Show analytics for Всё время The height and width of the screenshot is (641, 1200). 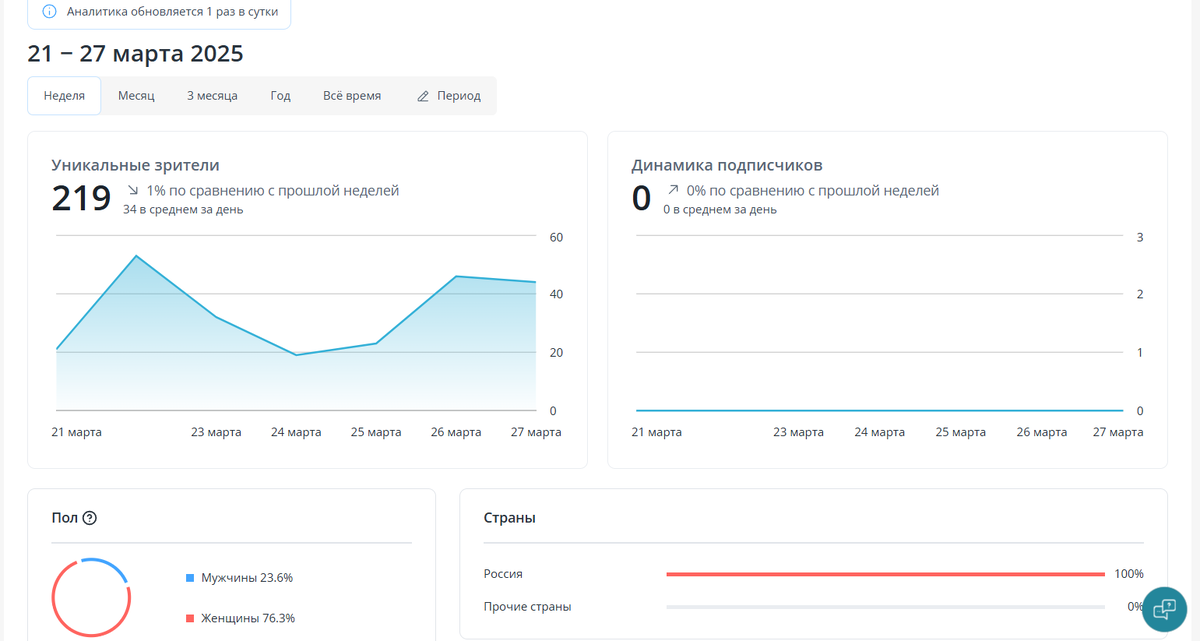[x=352, y=96]
